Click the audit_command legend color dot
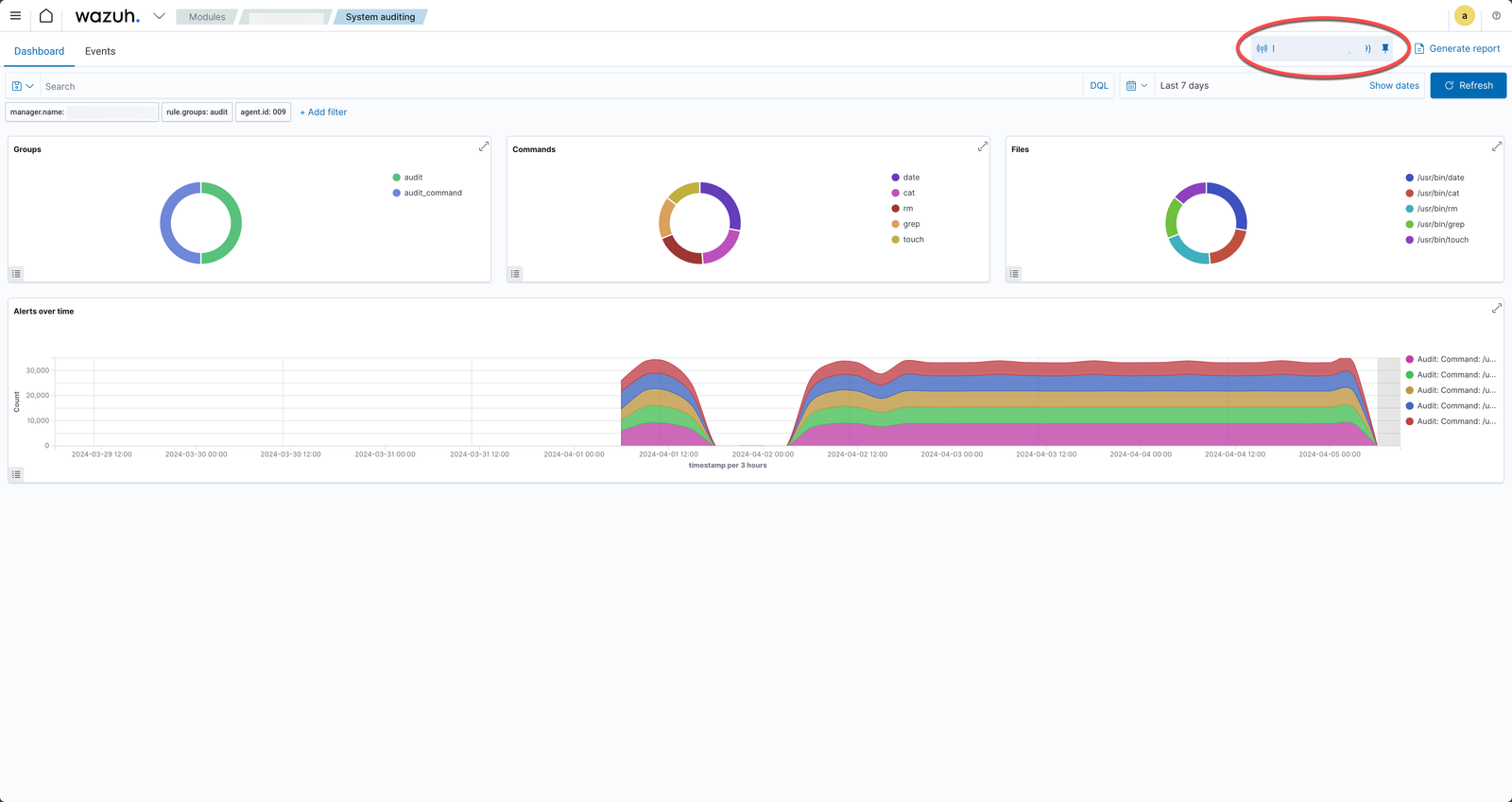Viewport: 1512px width, 802px height. (x=397, y=193)
